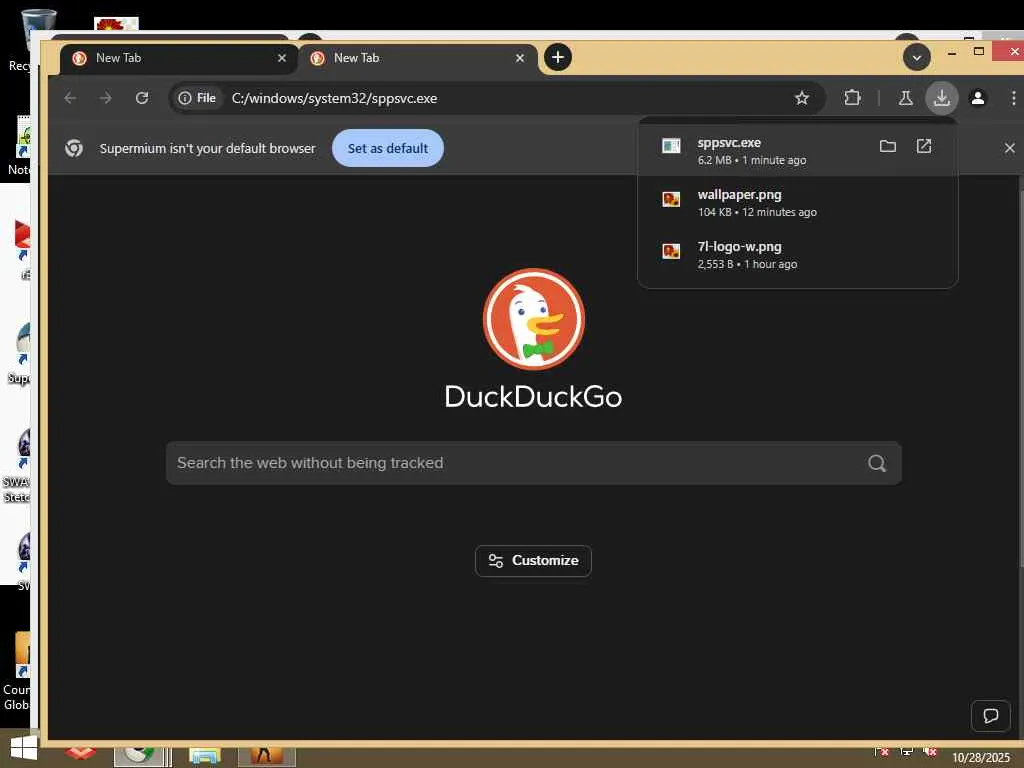Open full download history icon
Viewport: 1024px width, 768px height.
923,146
